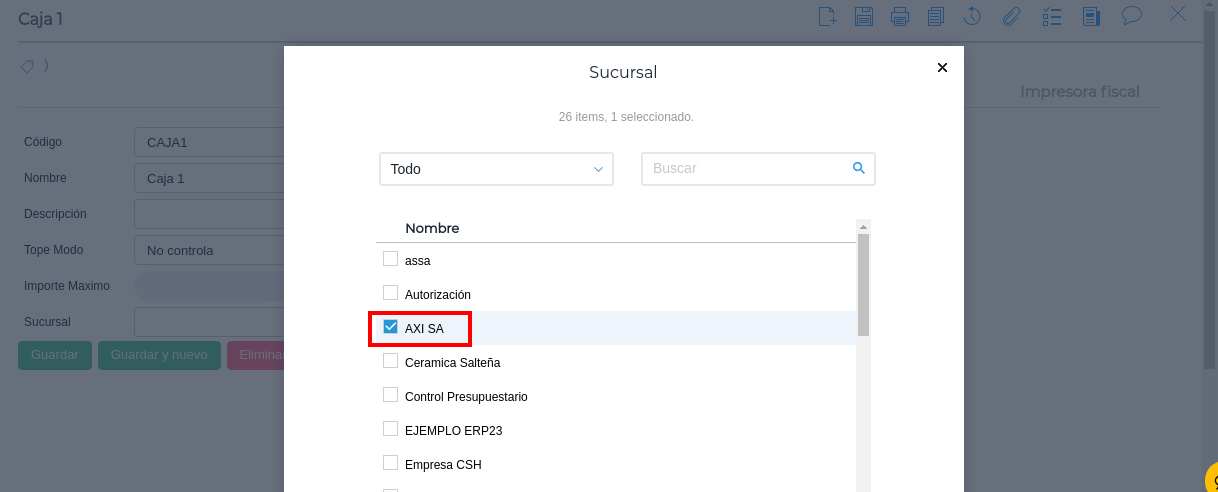Expand the Tope Modo dropdown
This screenshot has height=492, width=1218.
tap(210, 250)
